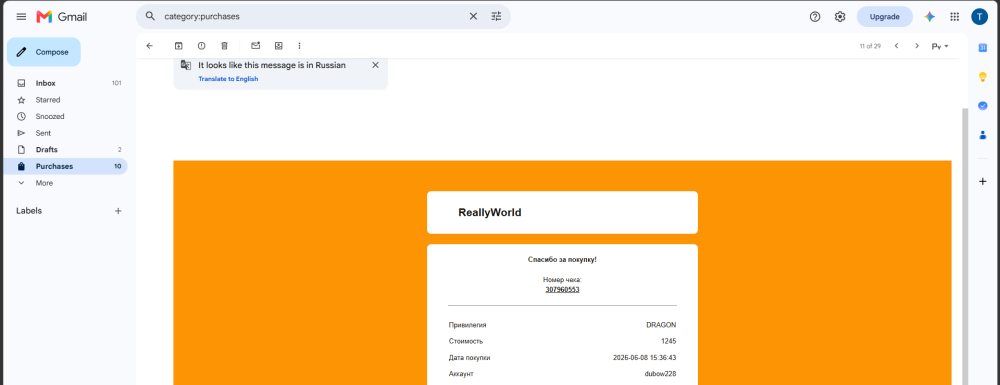The image size is (1000, 385).
Task: Click the category:purchases search field
Action: click(x=312, y=17)
